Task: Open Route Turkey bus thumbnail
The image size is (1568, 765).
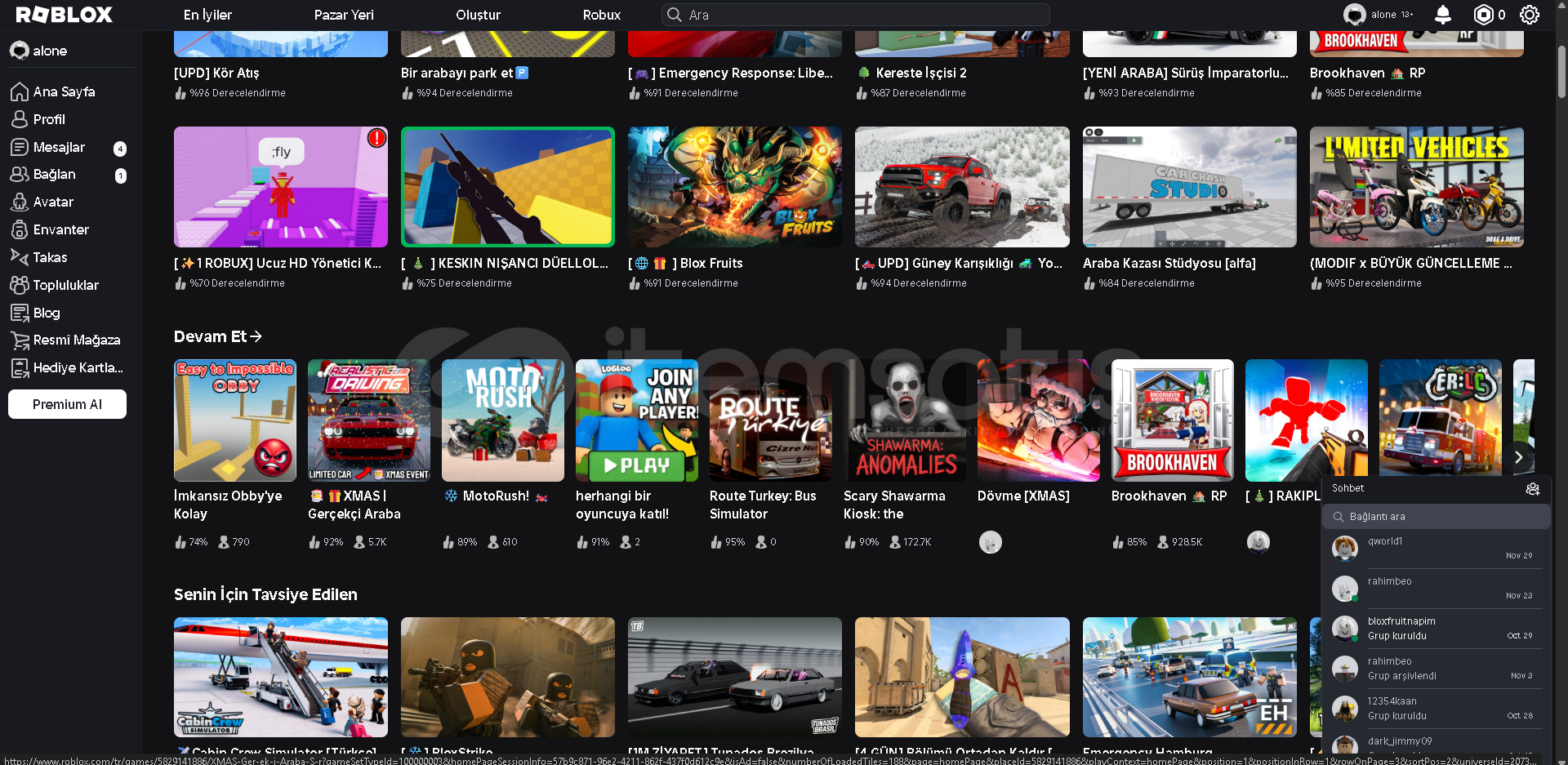Action: click(771, 420)
